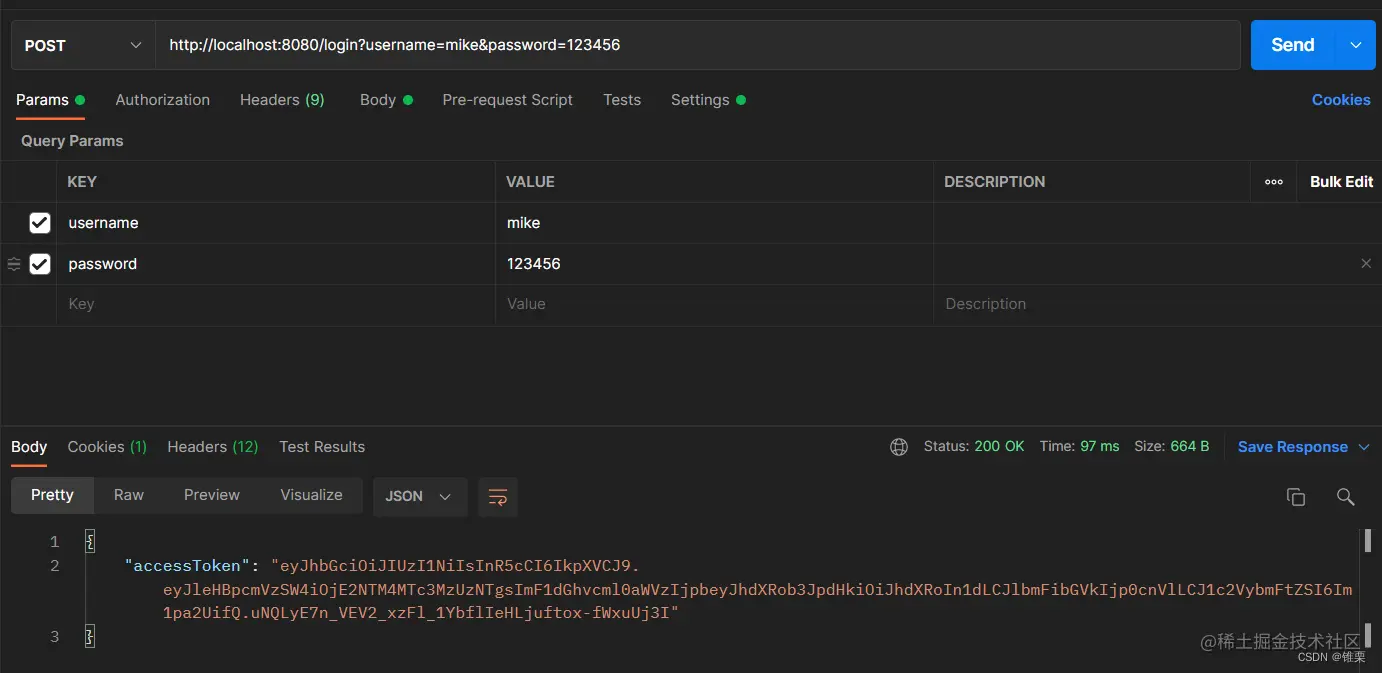1382x673 pixels.
Task: Open the response Headers (12) tab
Action: pos(213,447)
